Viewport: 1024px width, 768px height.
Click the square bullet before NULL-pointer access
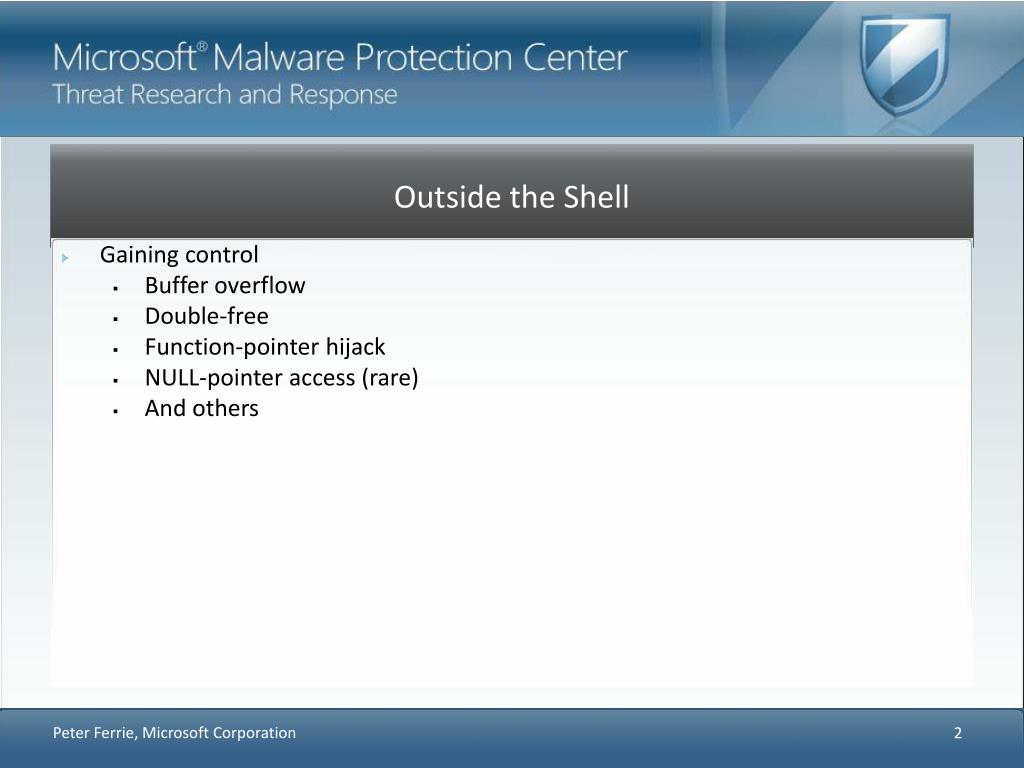click(116, 380)
